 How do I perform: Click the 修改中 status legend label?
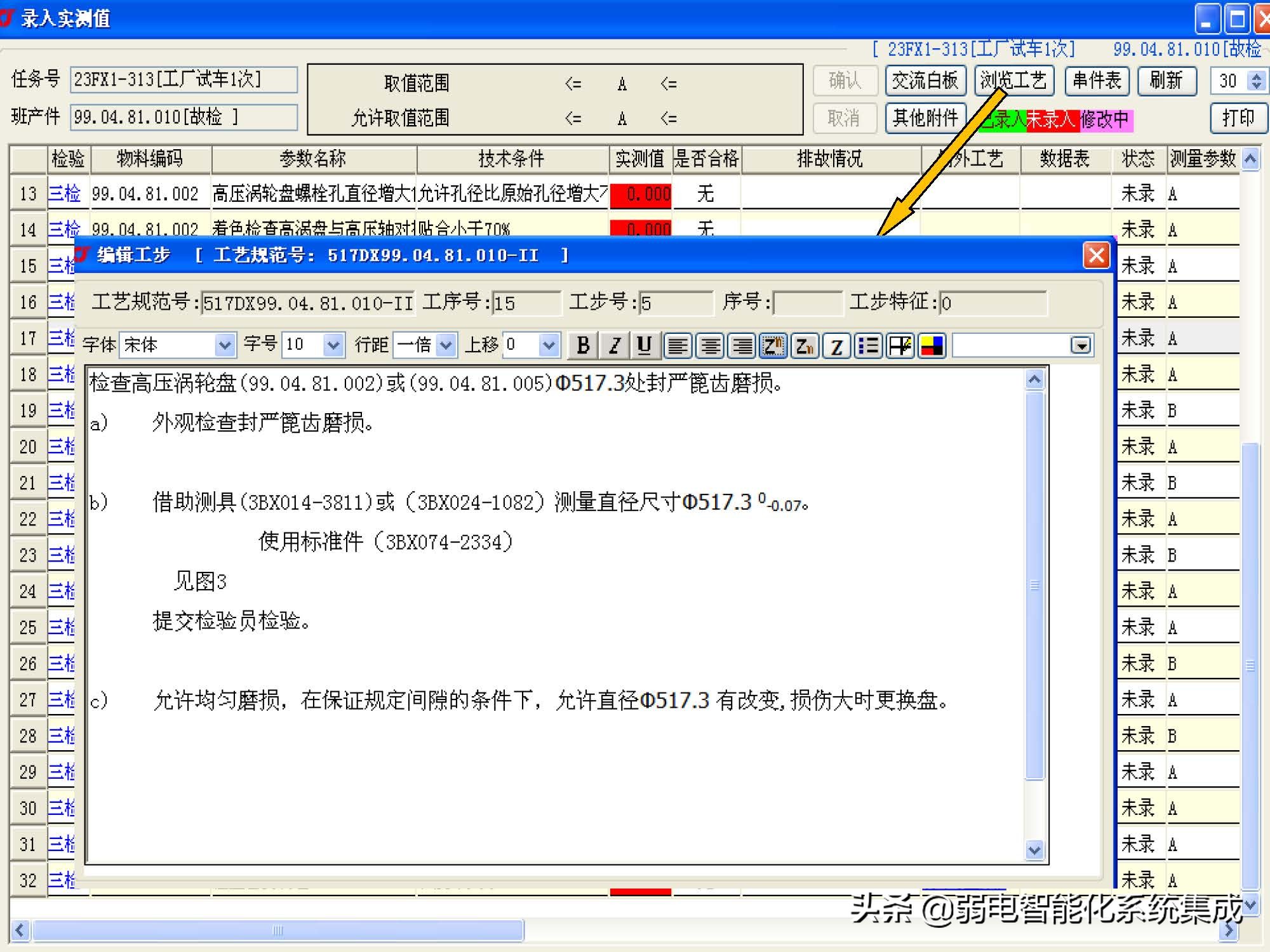pos(1106,119)
